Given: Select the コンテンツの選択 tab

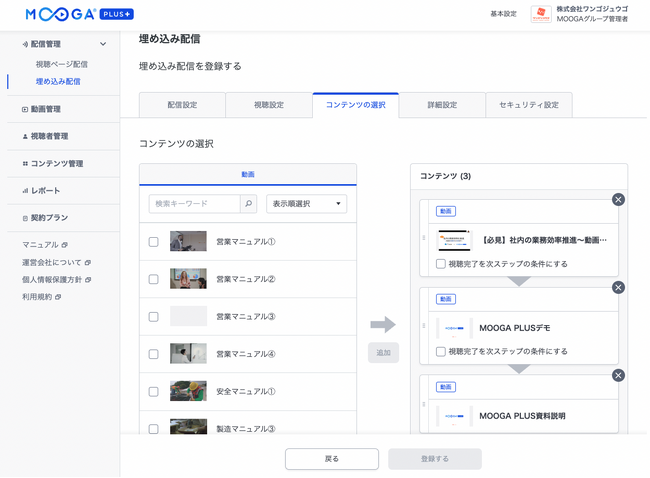Looking at the screenshot, I should [x=356, y=105].
